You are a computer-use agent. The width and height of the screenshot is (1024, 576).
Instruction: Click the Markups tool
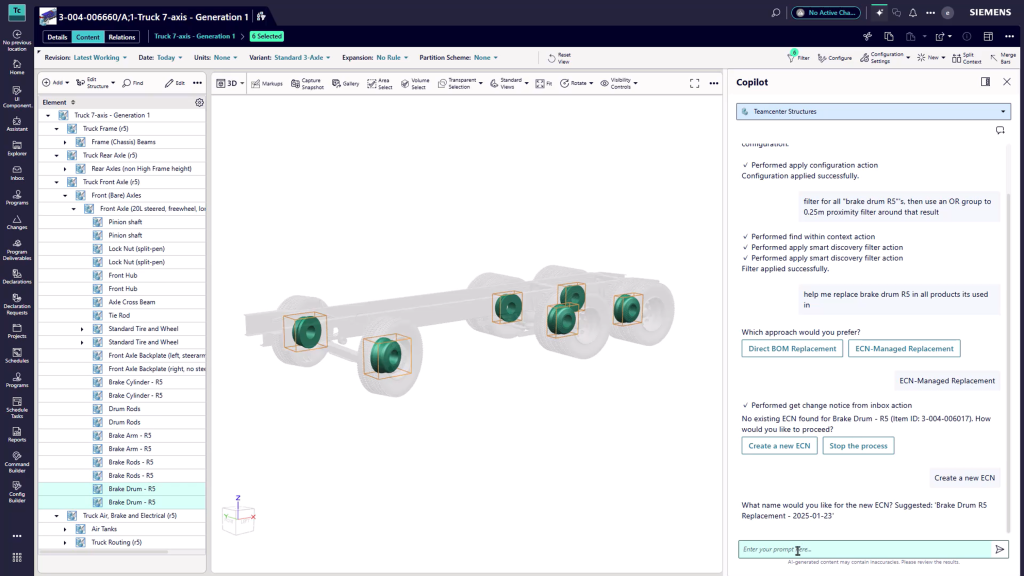pos(267,84)
